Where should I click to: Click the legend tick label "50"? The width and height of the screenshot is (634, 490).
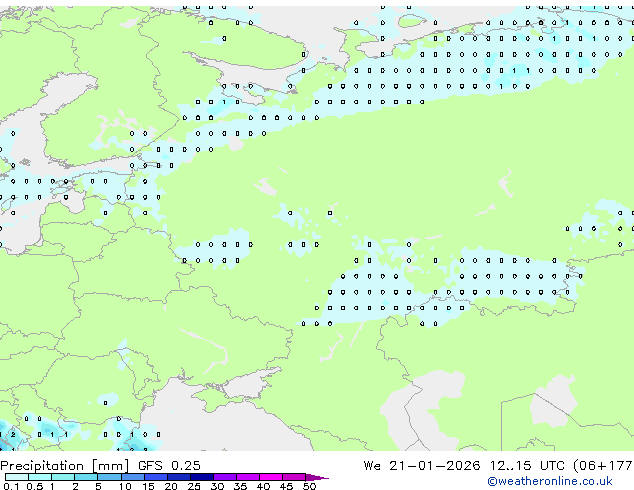[309, 486]
